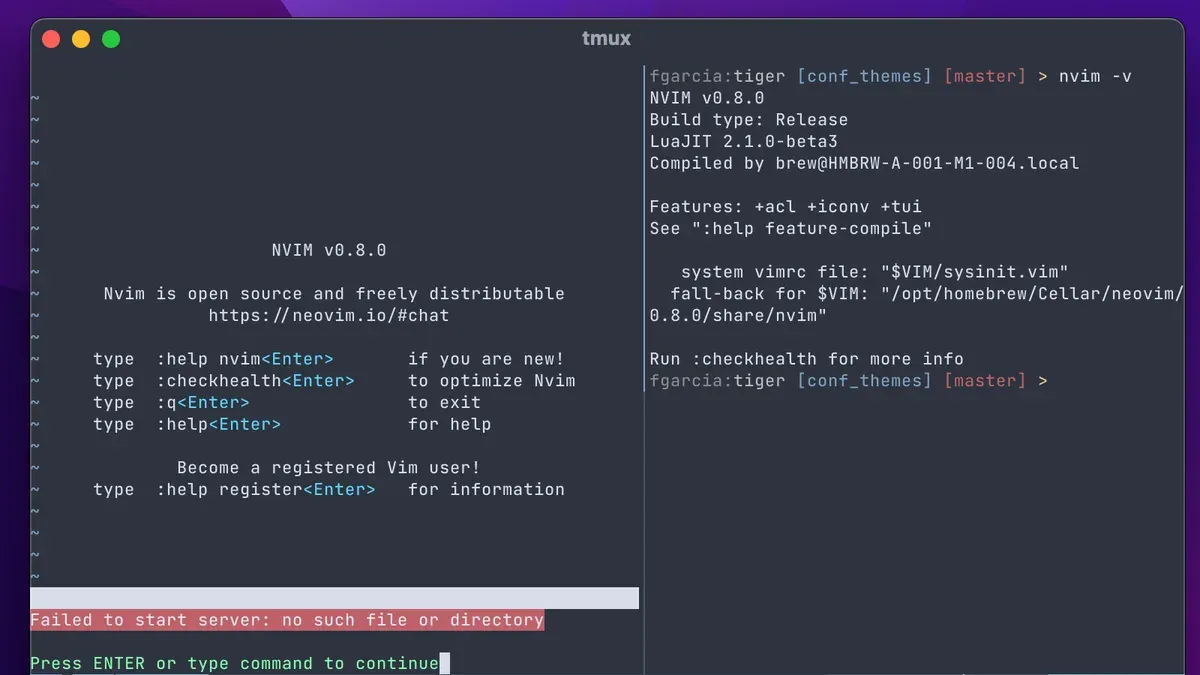This screenshot has width=1200, height=675.
Task: Click the highlighted nvim status line bar
Action: point(334,598)
